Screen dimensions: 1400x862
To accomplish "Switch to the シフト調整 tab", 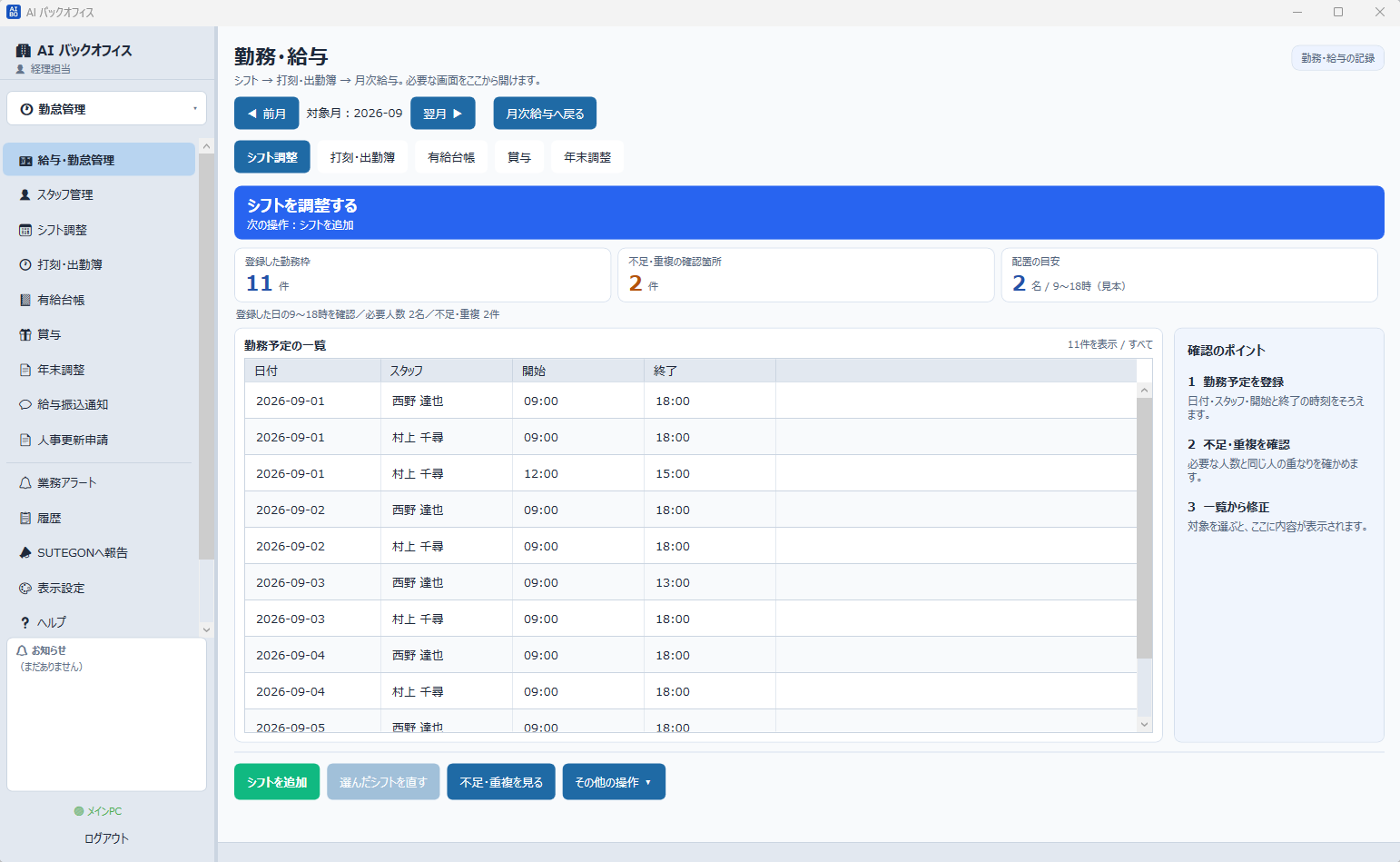I will click(x=272, y=157).
